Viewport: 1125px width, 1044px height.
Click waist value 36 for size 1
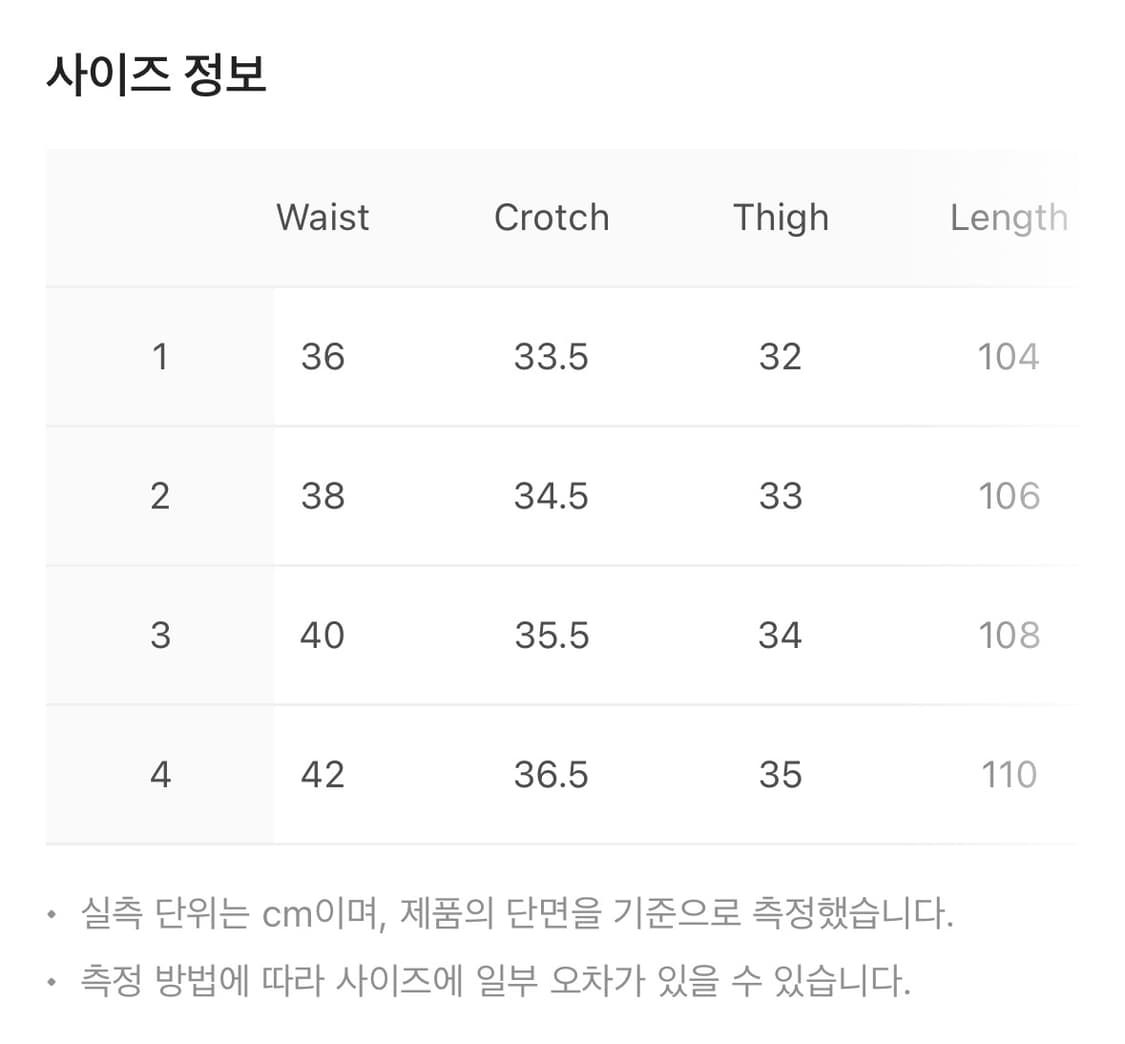pos(322,357)
